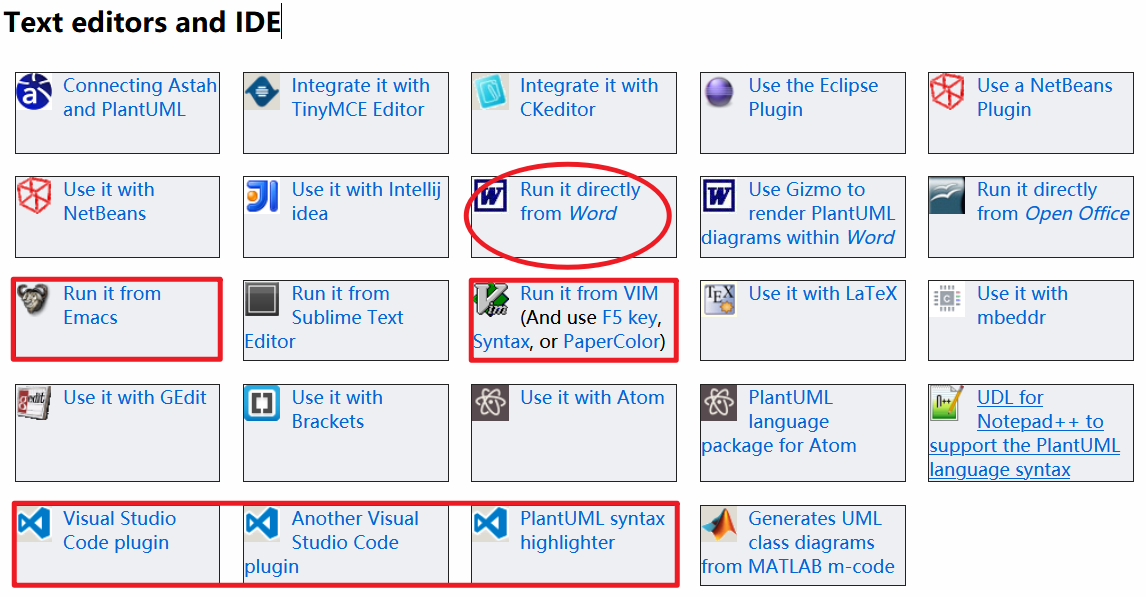
Task: Click the LaTeX TeX icon
Action: pyautogui.click(x=719, y=300)
